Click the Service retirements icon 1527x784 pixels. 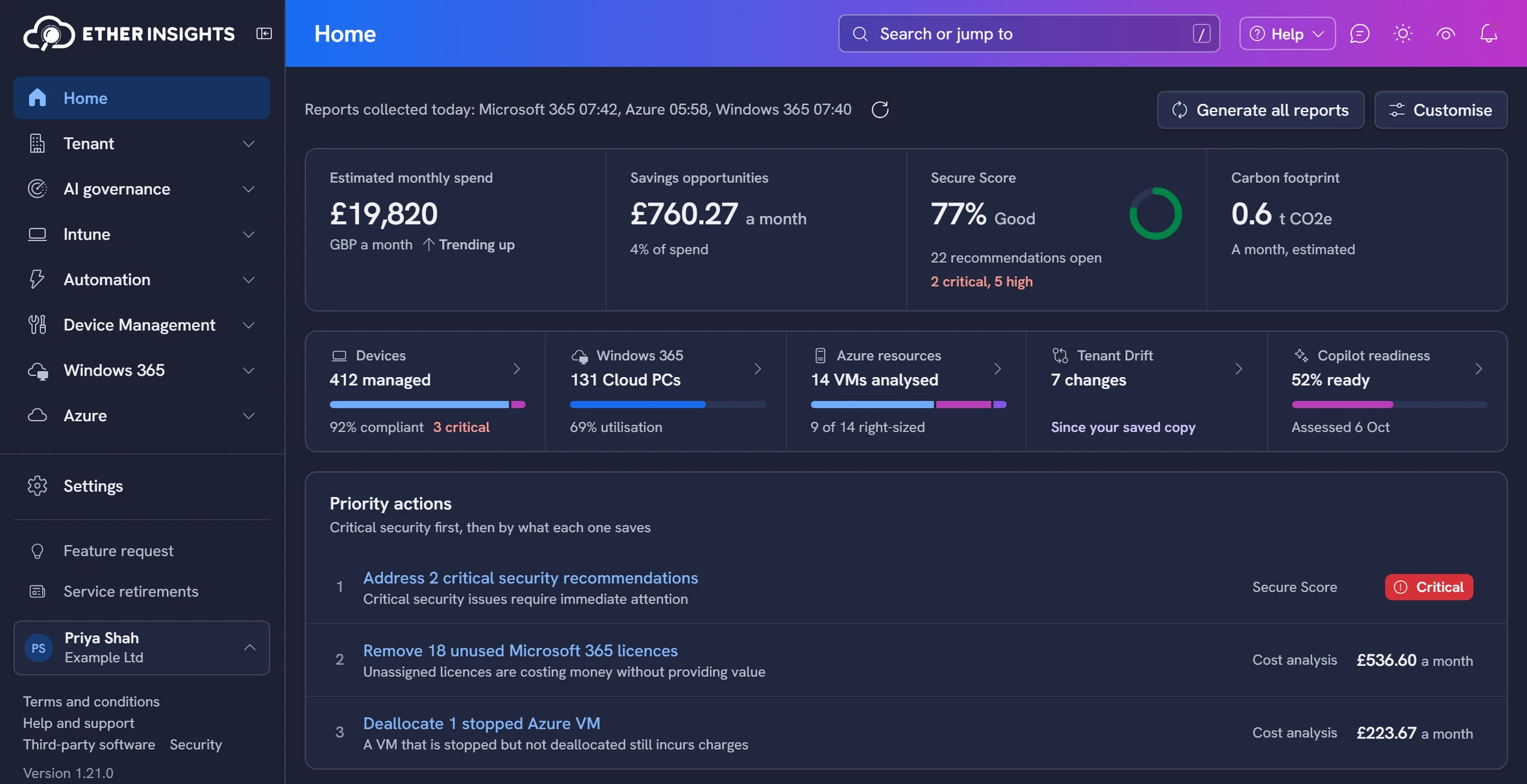(37, 591)
